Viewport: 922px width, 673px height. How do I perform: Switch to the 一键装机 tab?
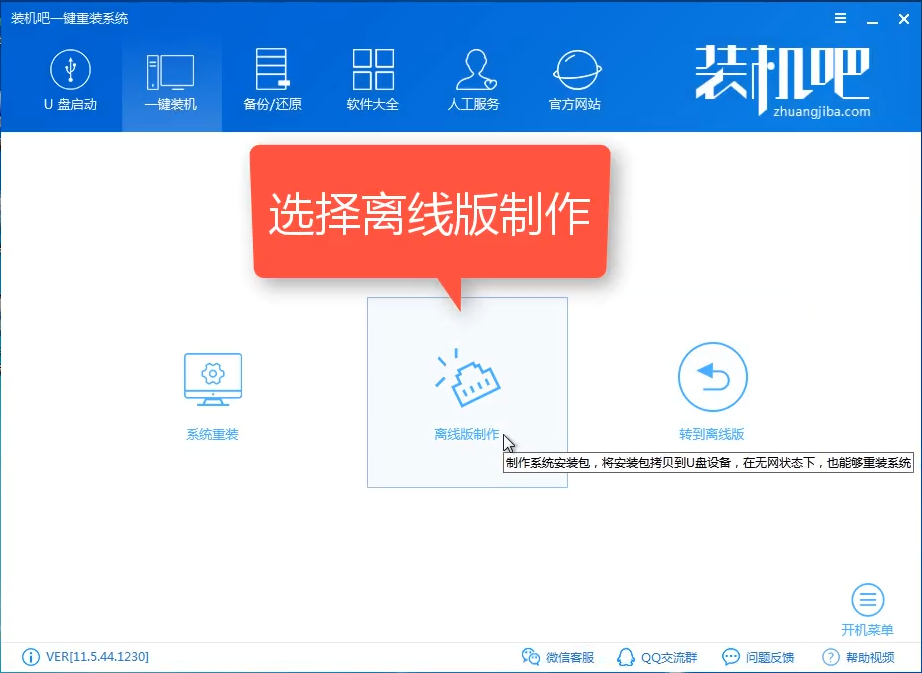tap(170, 80)
